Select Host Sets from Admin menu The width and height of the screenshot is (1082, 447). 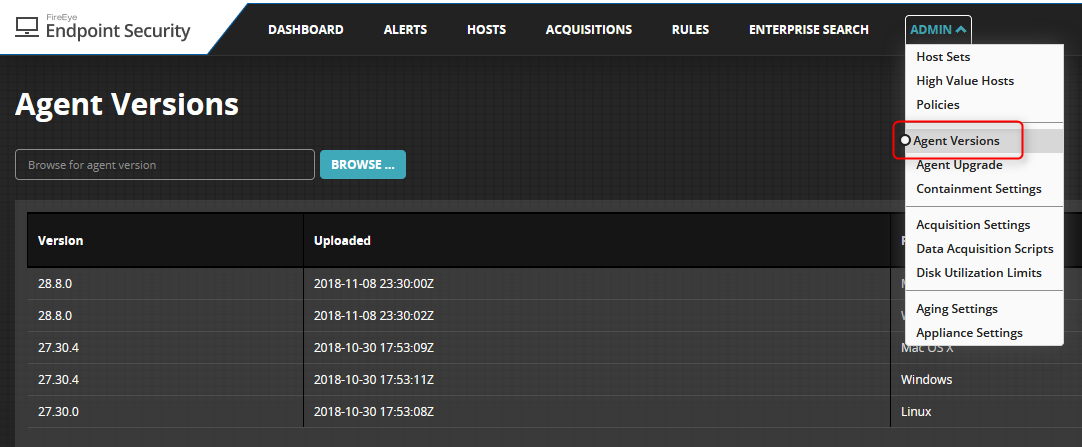point(943,57)
